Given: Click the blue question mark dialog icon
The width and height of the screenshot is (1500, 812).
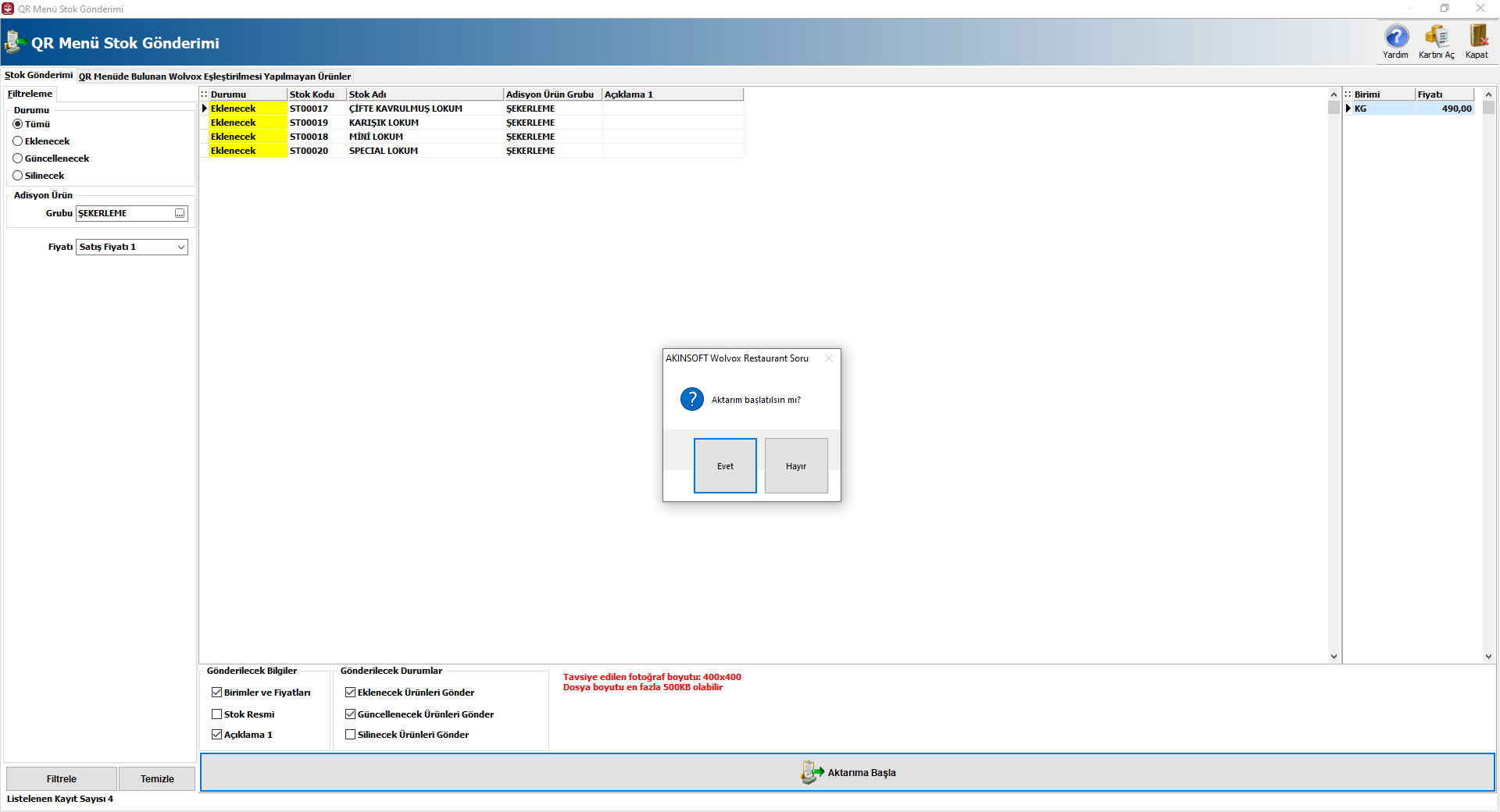Looking at the screenshot, I should (692, 399).
